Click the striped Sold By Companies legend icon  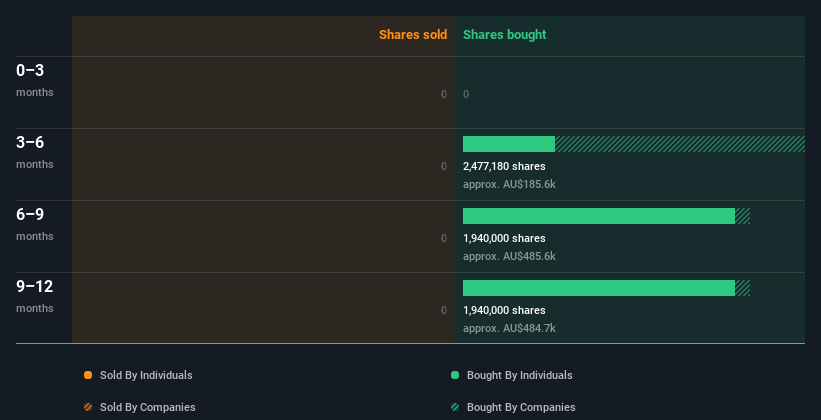(88, 407)
